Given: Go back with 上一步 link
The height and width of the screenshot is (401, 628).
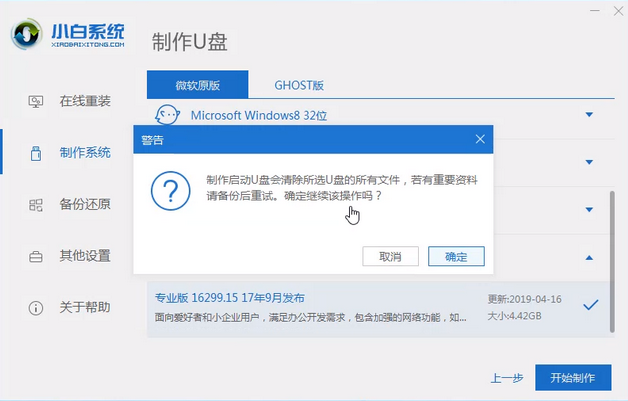Looking at the screenshot, I should coord(507,378).
